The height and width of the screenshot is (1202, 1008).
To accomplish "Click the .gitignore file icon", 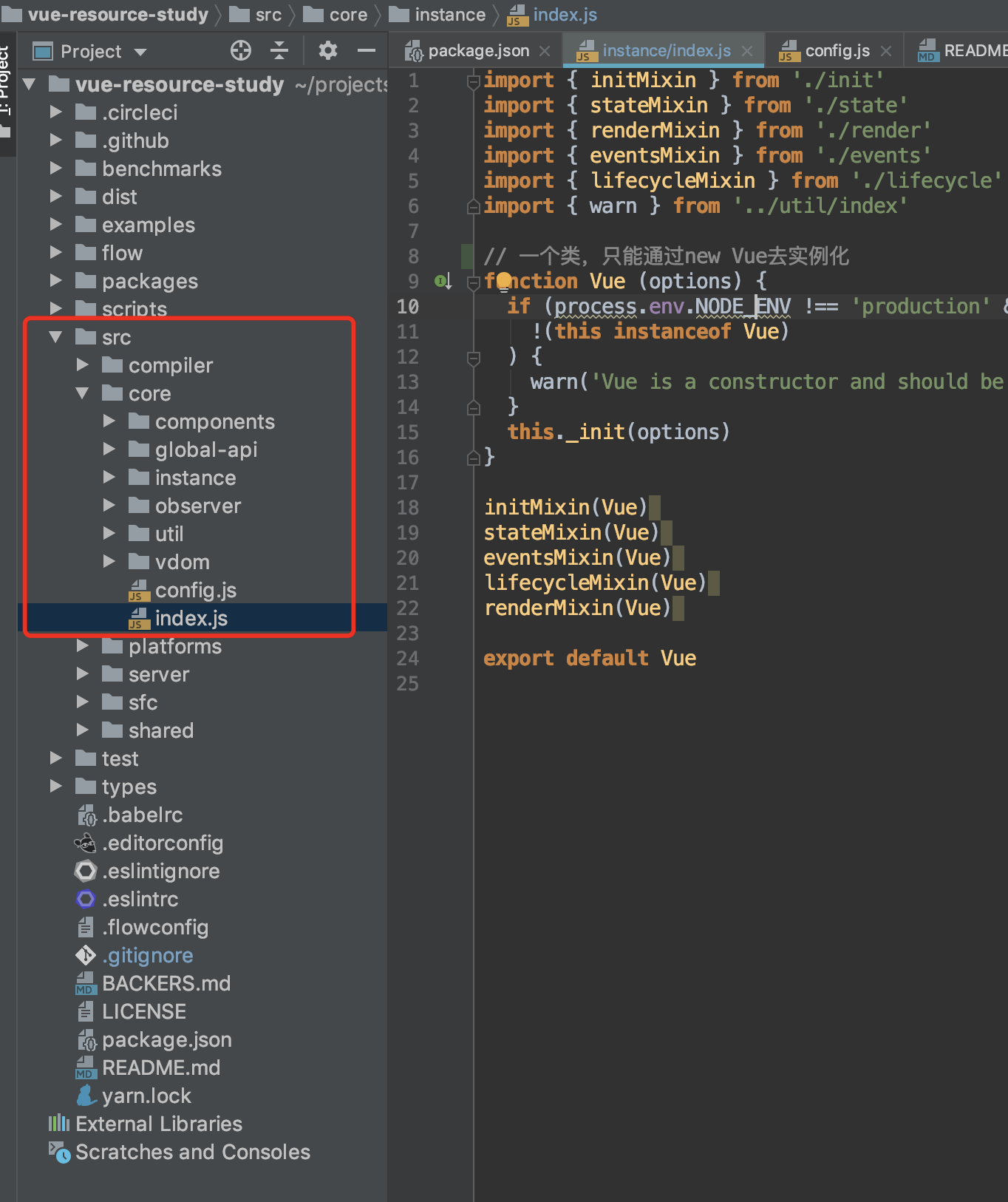I will pos(86,955).
